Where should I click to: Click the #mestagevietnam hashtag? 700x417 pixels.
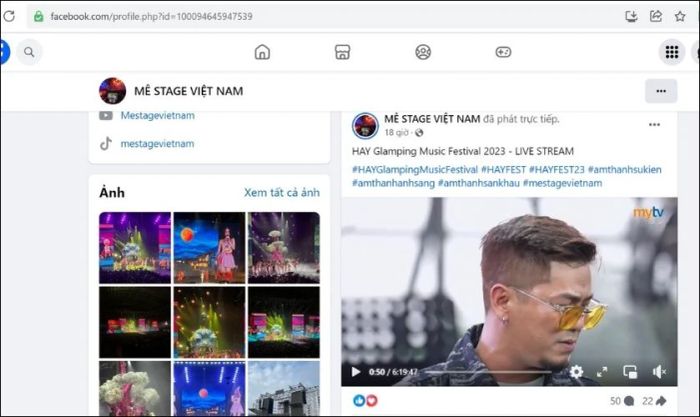click(562, 183)
